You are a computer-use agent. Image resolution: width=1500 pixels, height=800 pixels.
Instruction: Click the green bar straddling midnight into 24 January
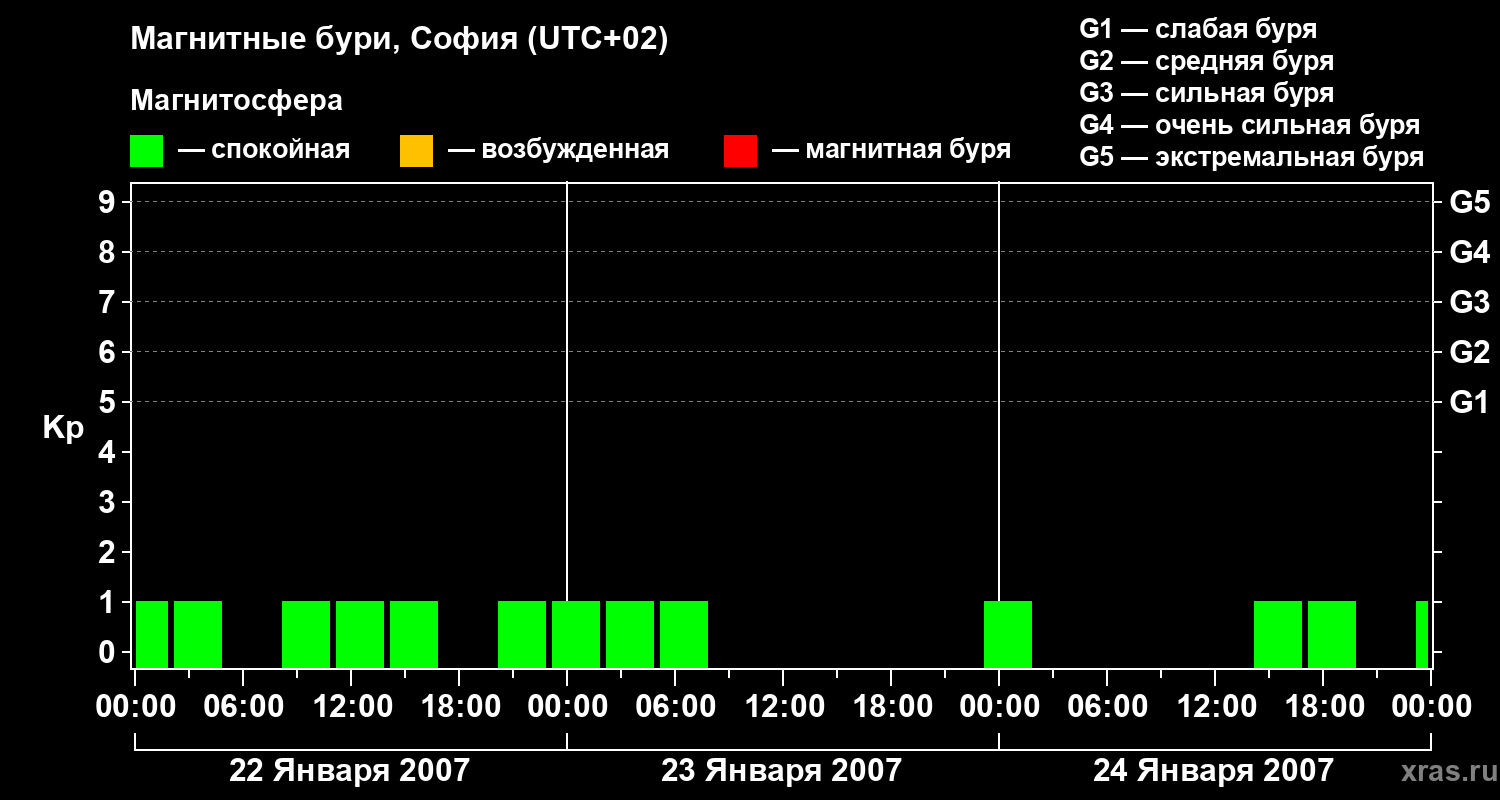(1008, 634)
